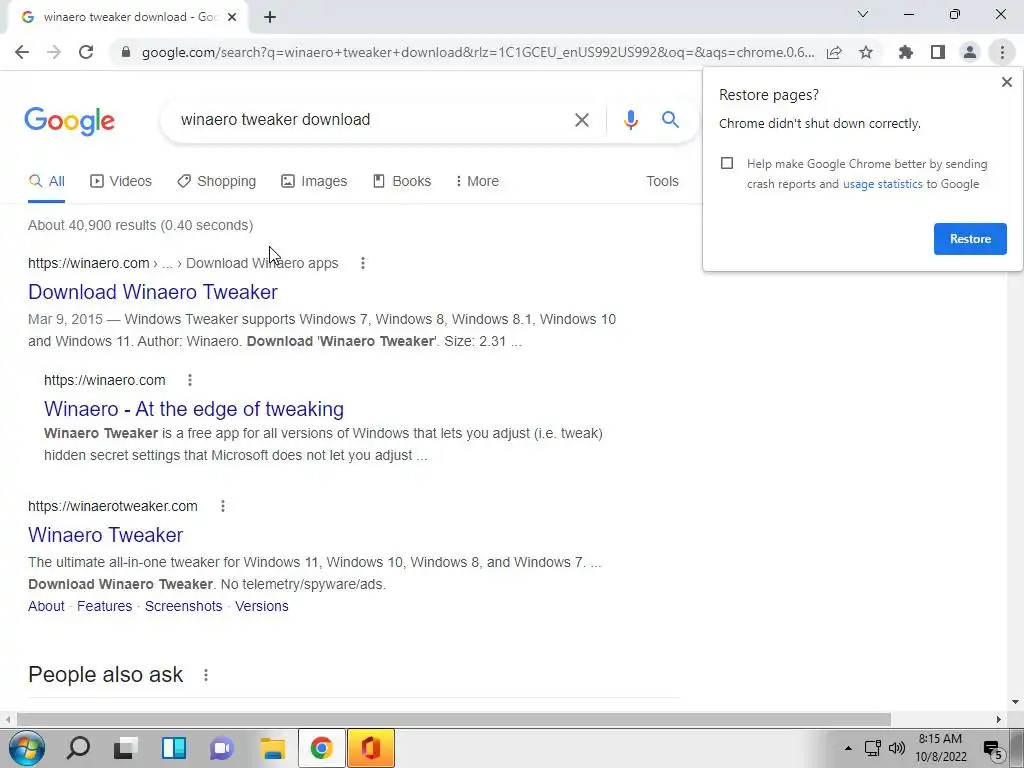This screenshot has width=1024, height=768.
Task: Show hidden system tray icons
Action: 848,748
